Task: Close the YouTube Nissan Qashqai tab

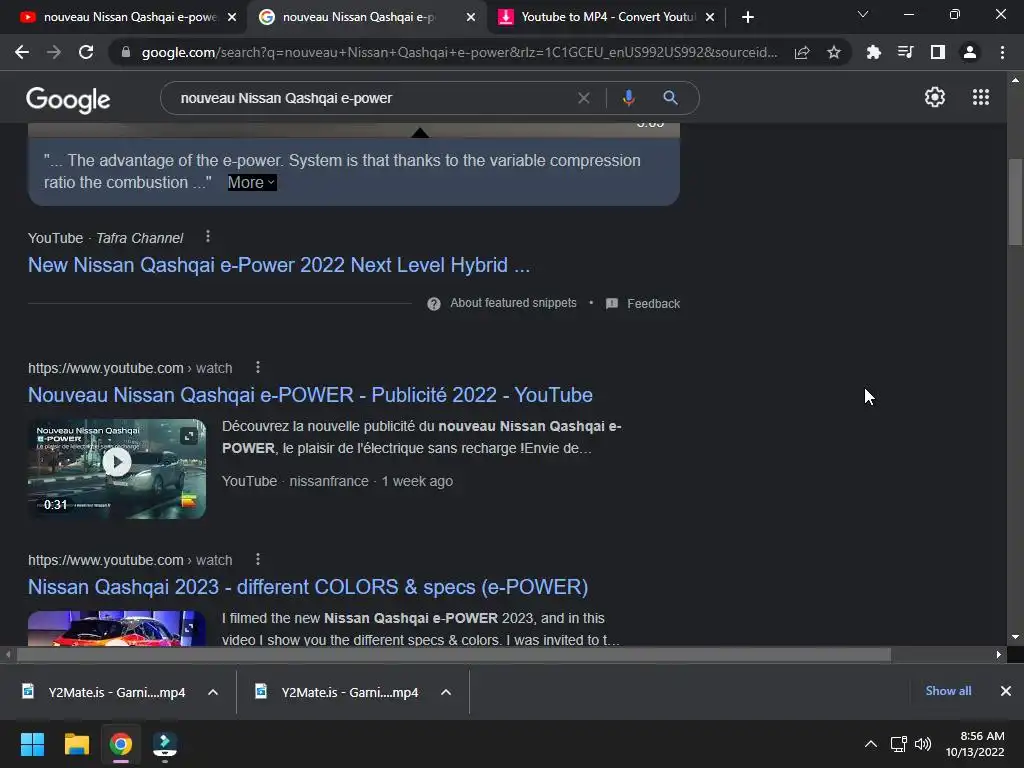Action: coord(232,17)
